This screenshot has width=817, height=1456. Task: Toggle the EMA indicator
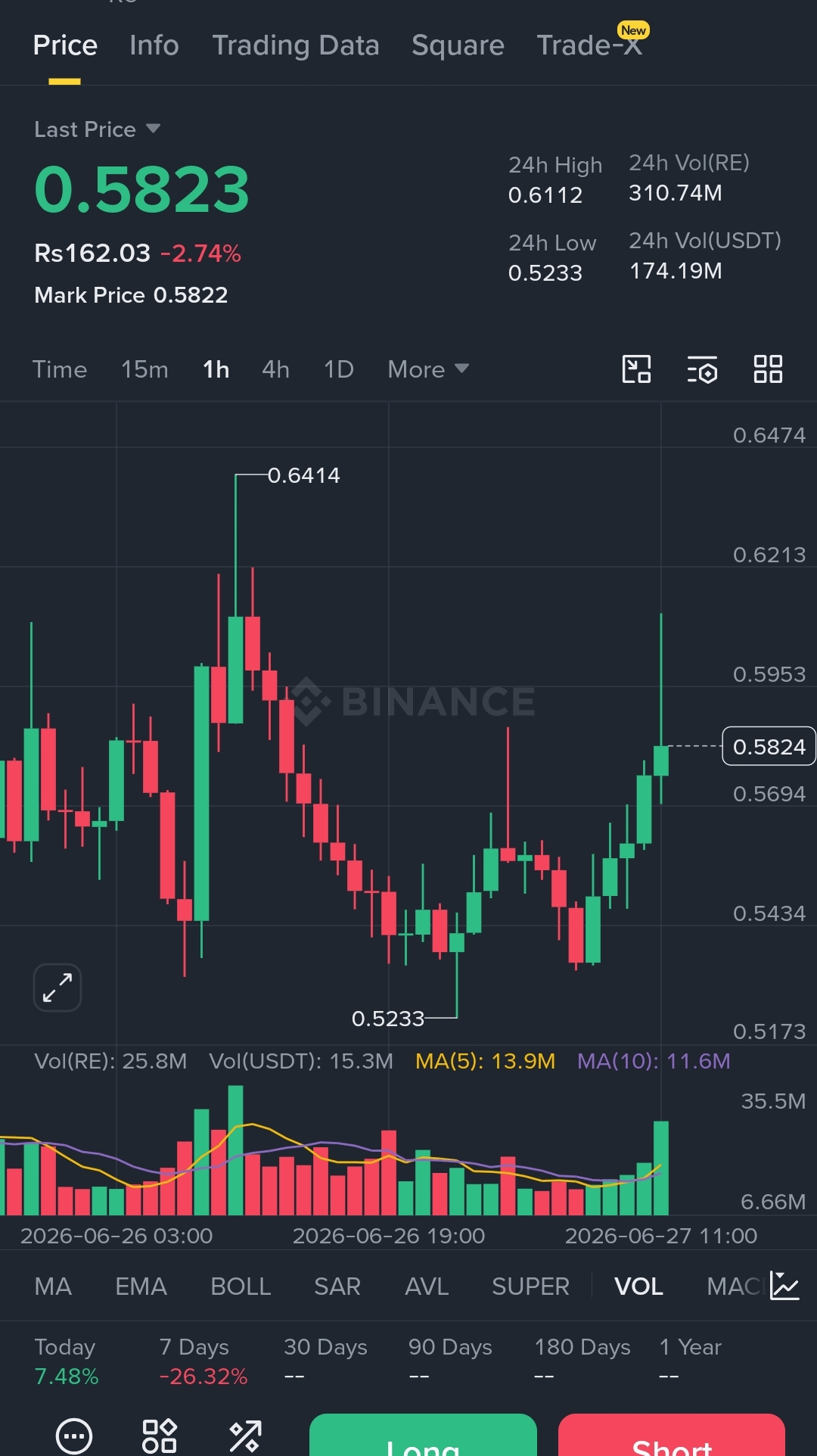(x=141, y=1286)
